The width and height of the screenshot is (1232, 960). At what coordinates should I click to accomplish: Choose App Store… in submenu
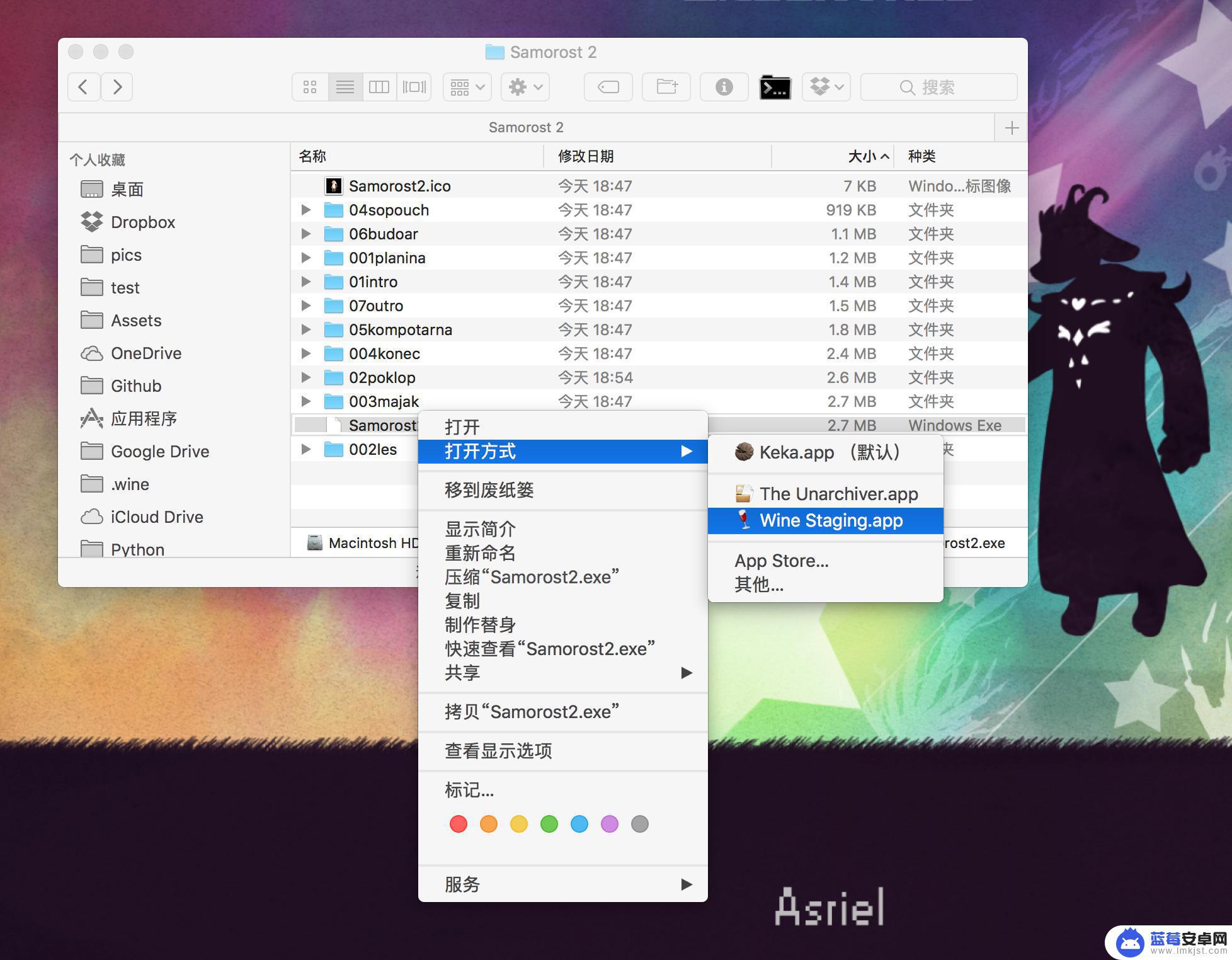click(826, 561)
